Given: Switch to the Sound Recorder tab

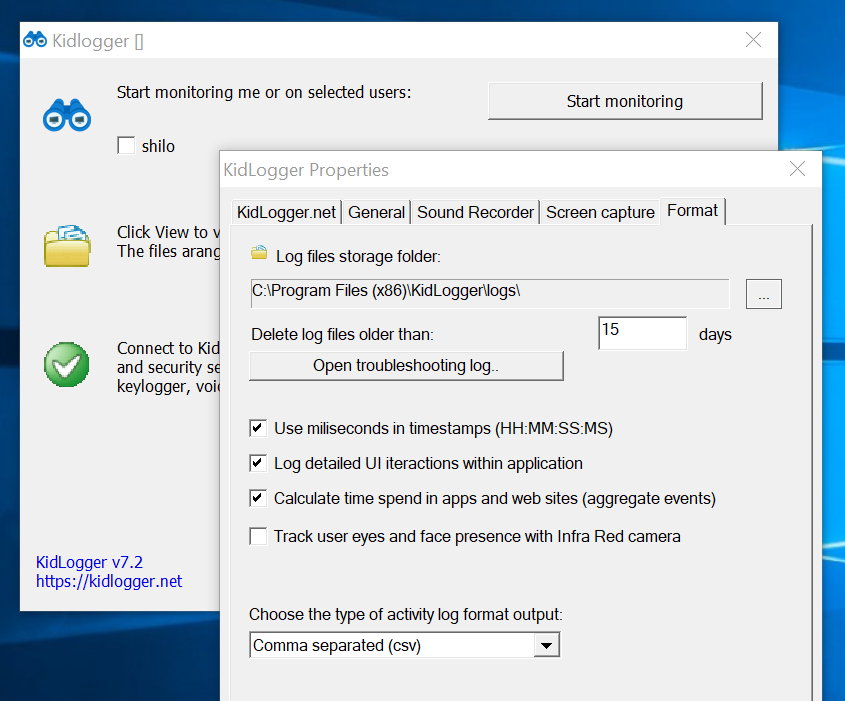Looking at the screenshot, I should pyautogui.click(x=475, y=212).
